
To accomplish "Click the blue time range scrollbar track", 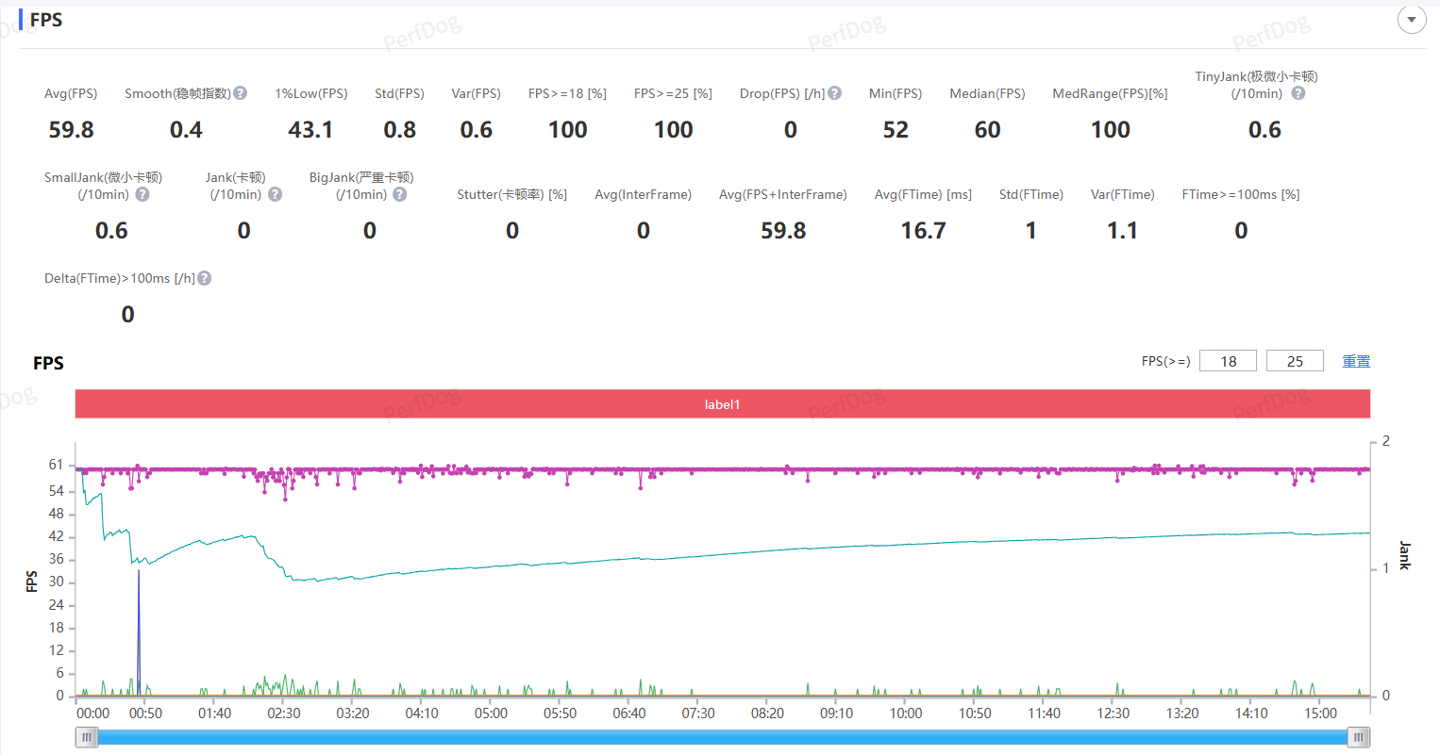I will pyautogui.click(x=722, y=737).
